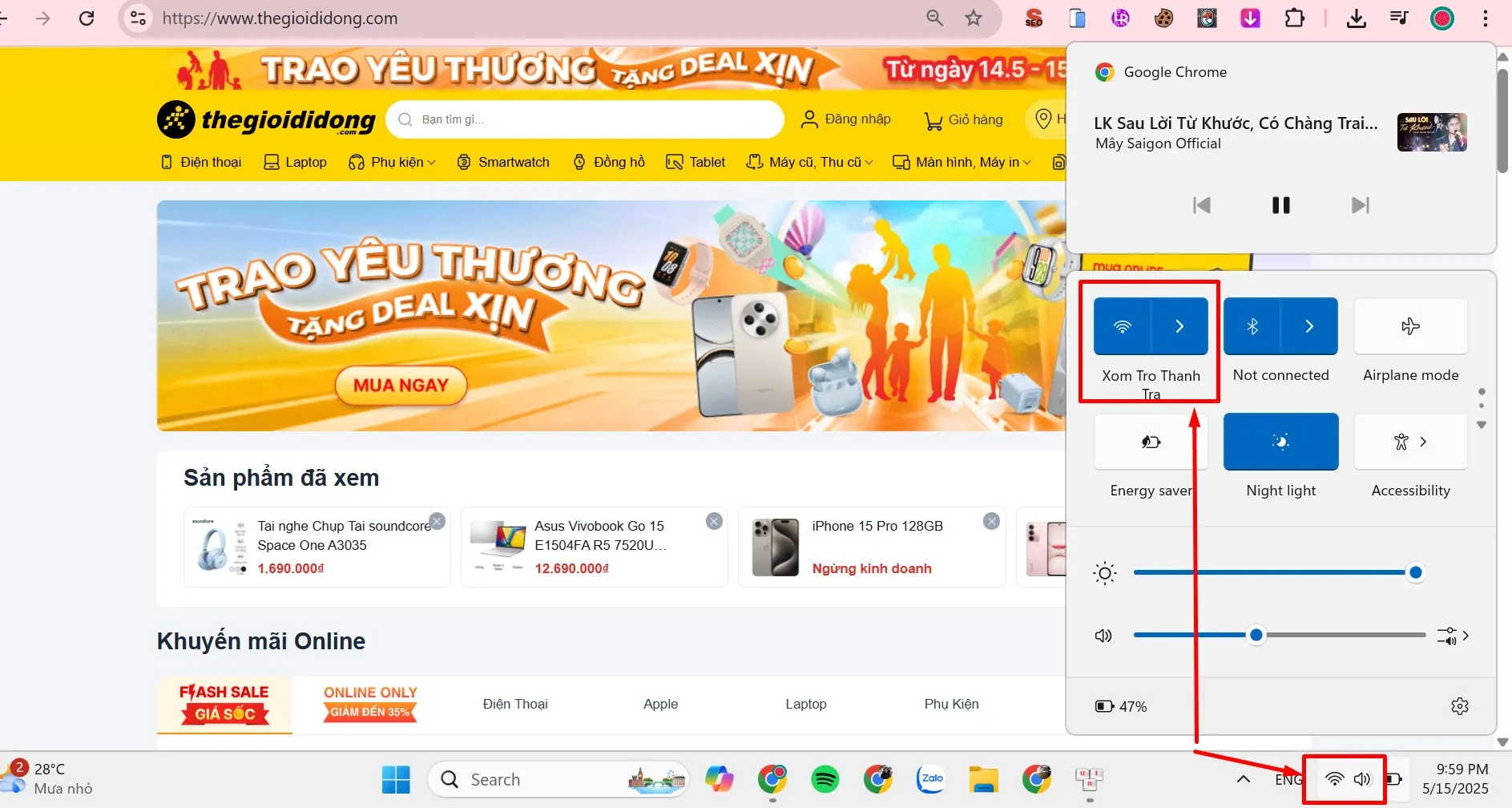Screen dimensions: 1512x808
Task: Reload the page with refresh icon
Action: tap(87, 18)
